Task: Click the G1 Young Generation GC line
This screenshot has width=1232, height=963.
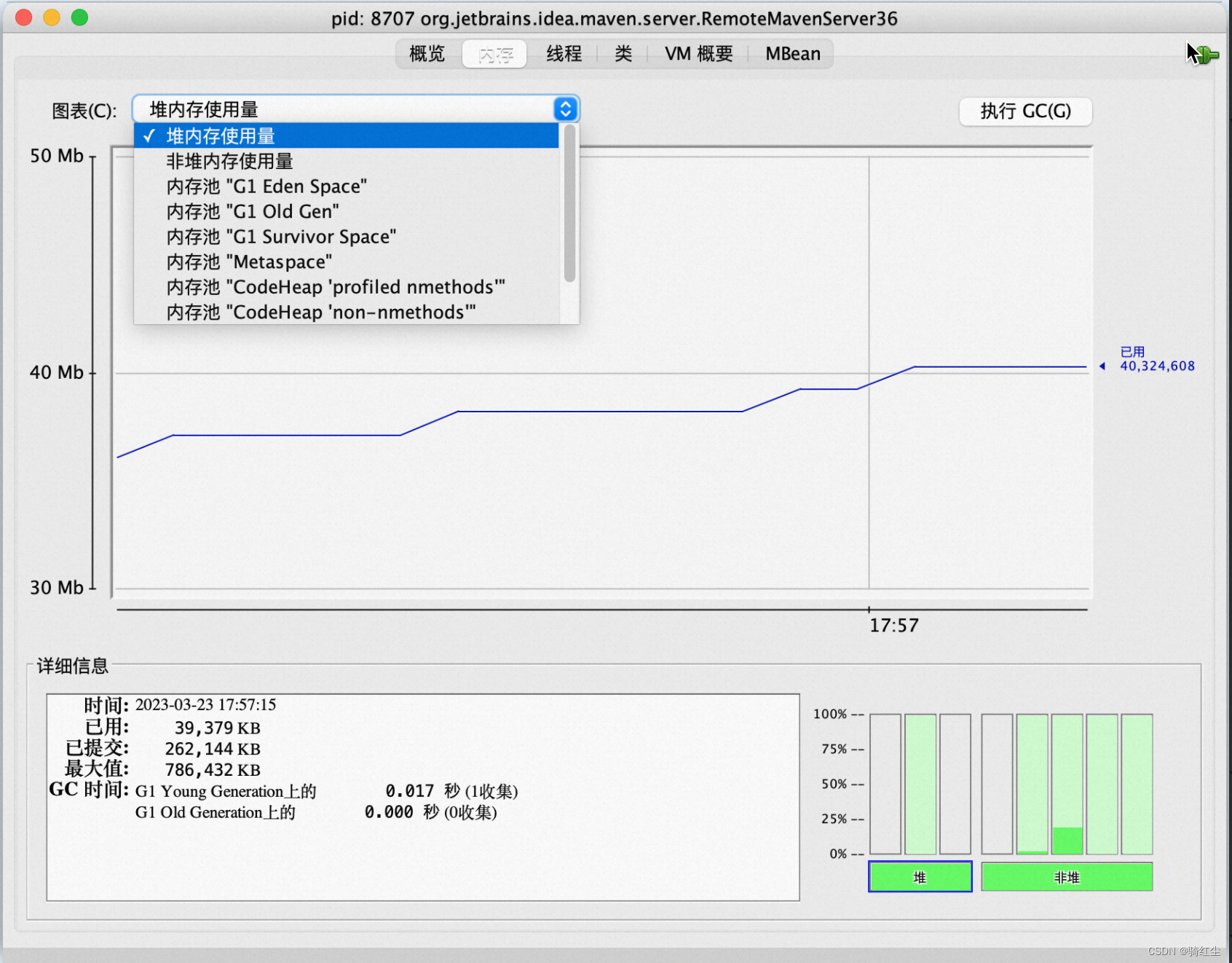Action: 326,791
